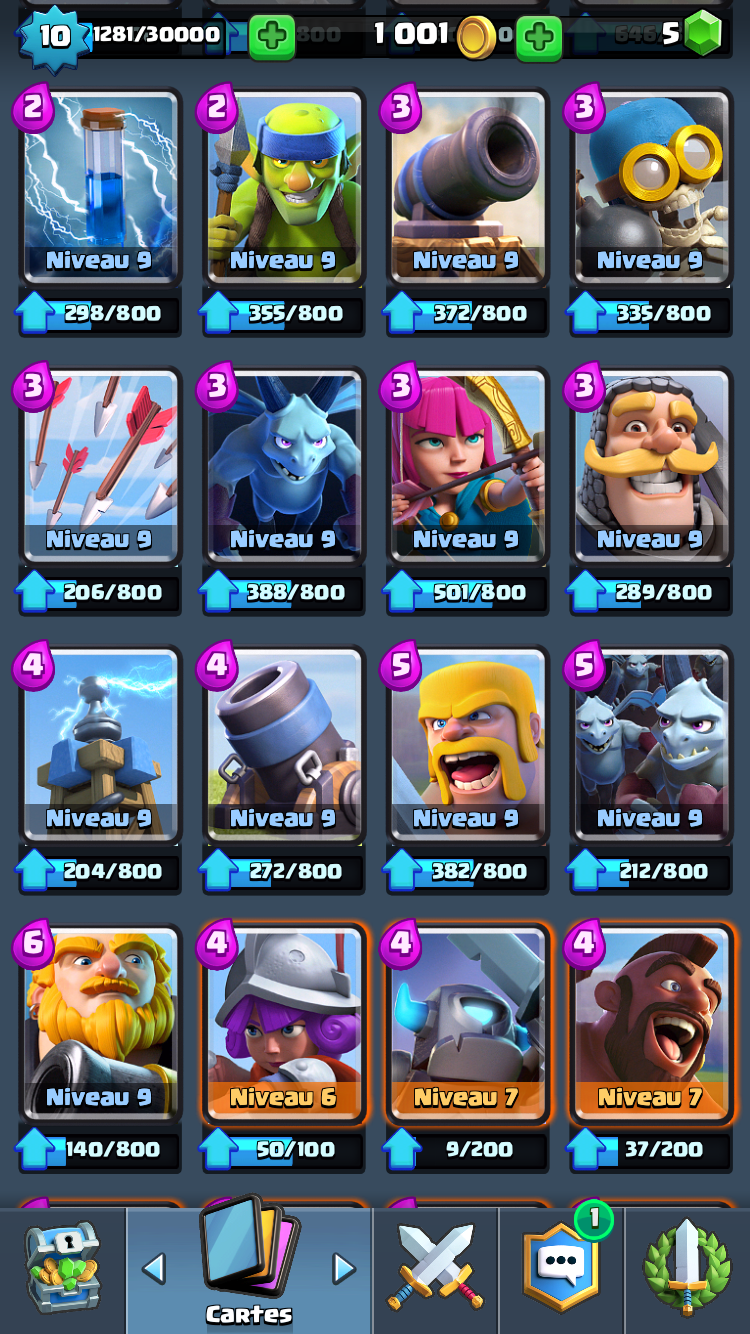The width and height of the screenshot is (750, 1334).
Task: Tap the Musketeer 50/100 upgrade bar
Action: (283, 1150)
